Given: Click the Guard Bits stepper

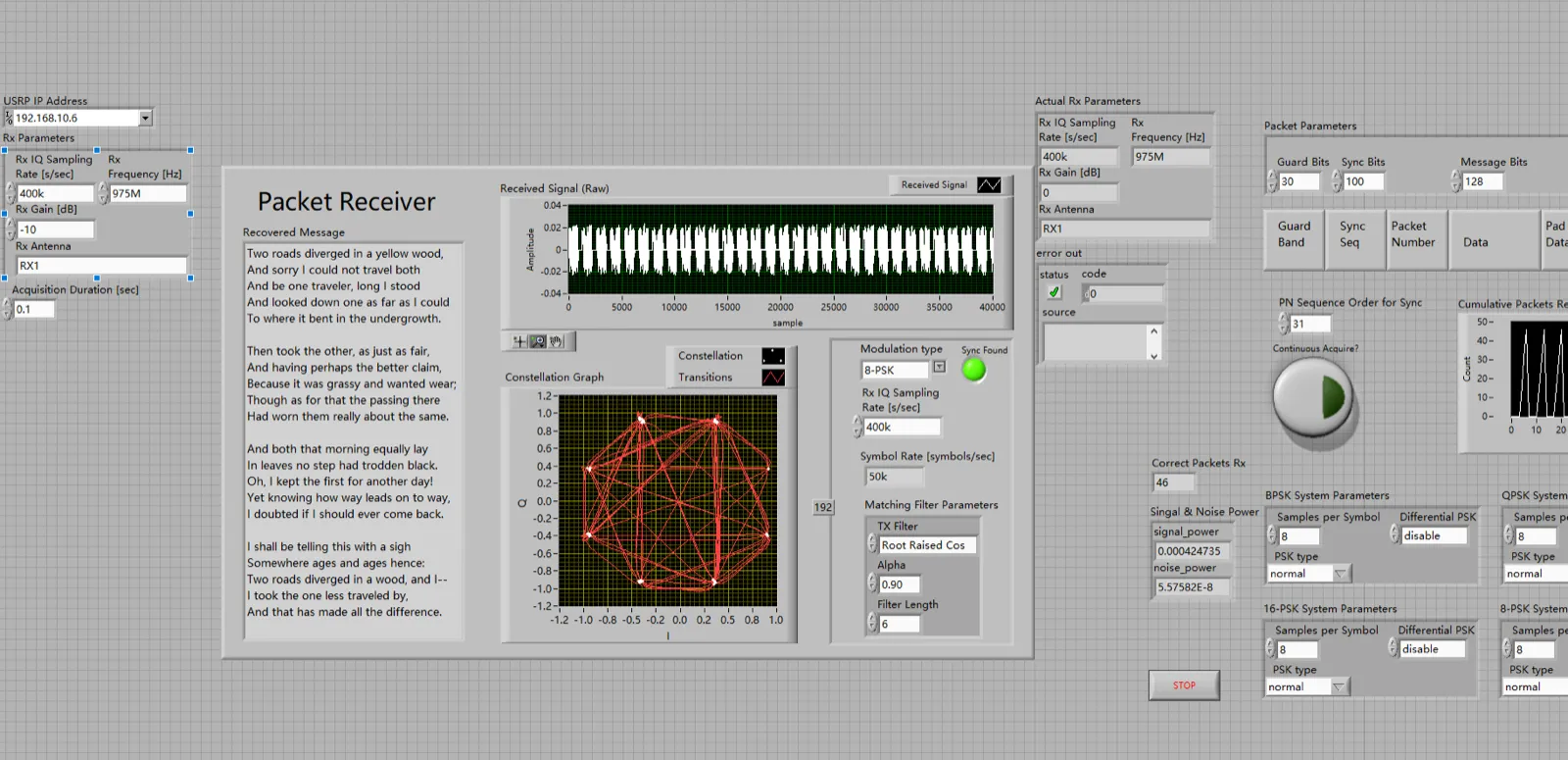Looking at the screenshot, I should 1272,181.
